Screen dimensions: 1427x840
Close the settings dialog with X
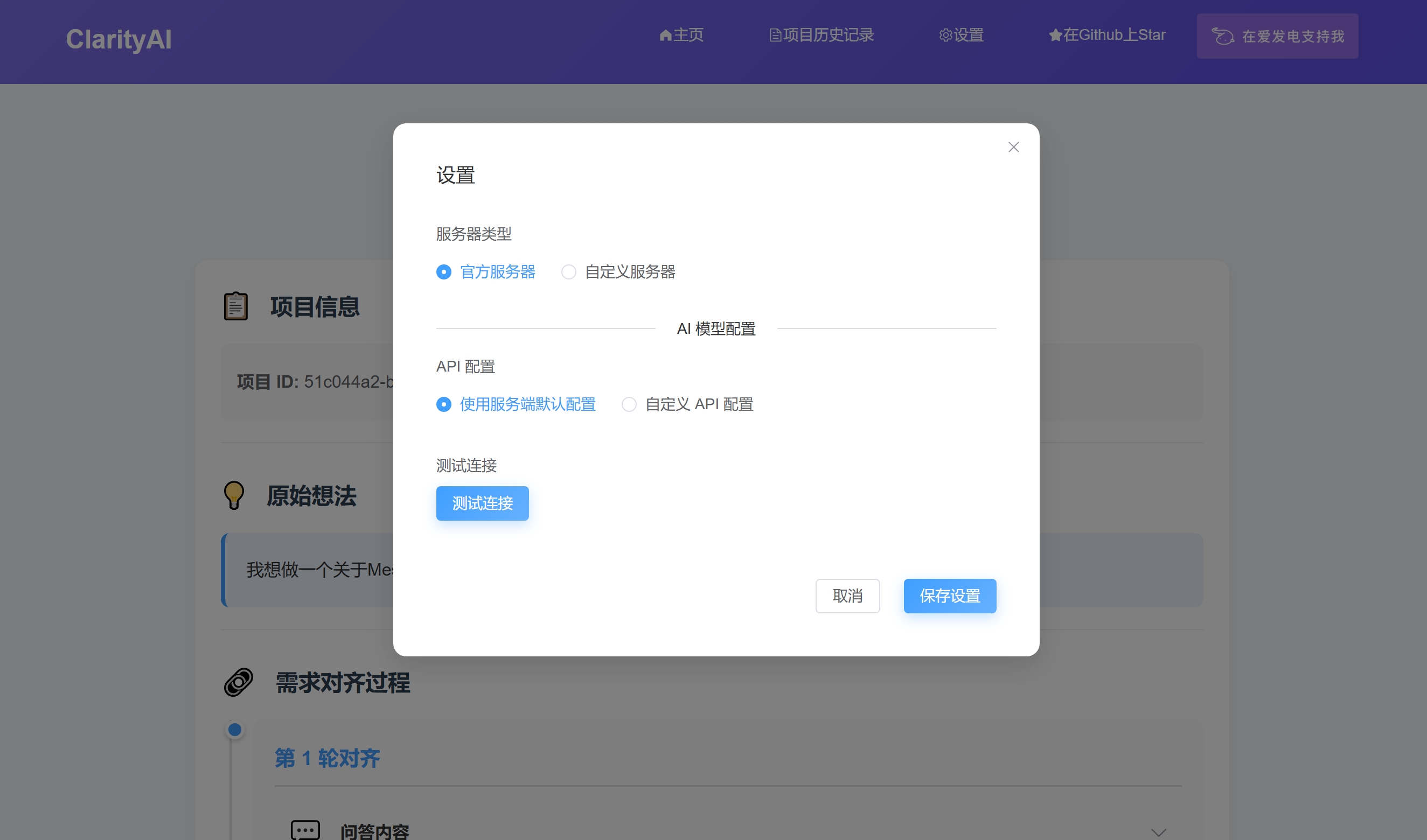(x=1013, y=147)
